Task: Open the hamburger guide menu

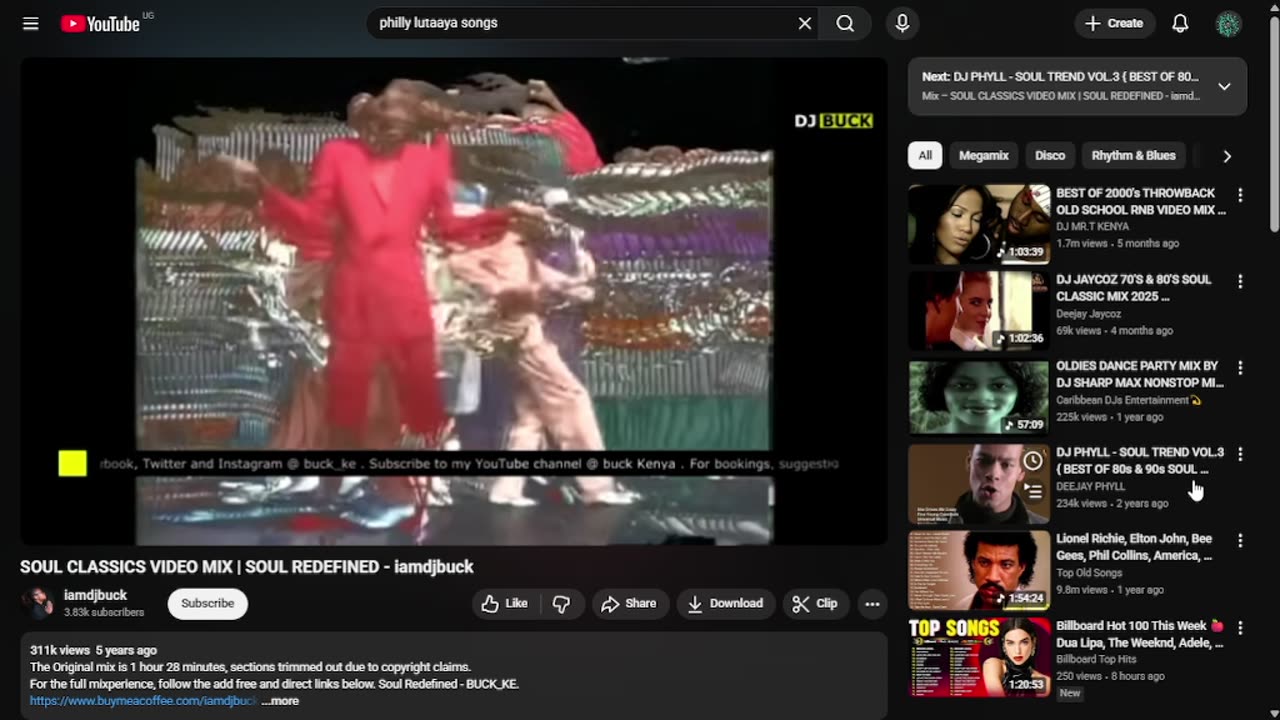Action: 31,23
